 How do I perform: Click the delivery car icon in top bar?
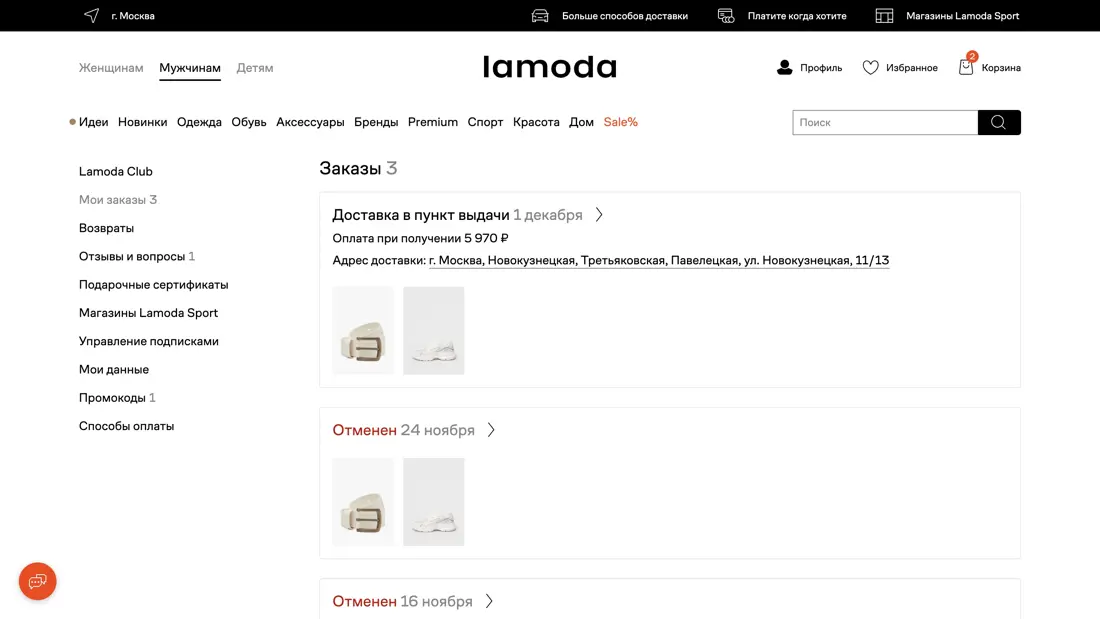click(540, 16)
